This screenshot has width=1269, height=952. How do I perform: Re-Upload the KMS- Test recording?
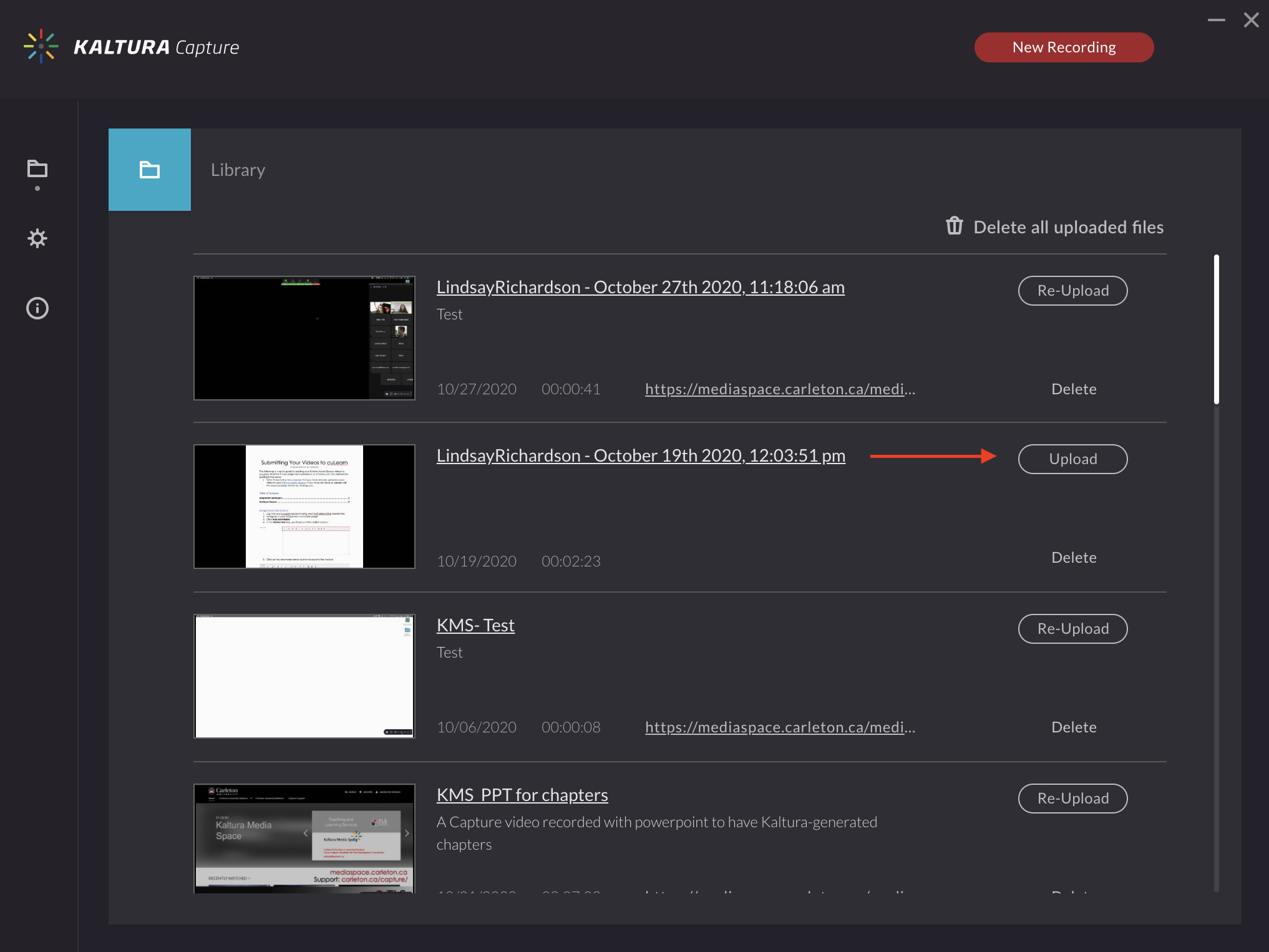pyautogui.click(x=1072, y=629)
